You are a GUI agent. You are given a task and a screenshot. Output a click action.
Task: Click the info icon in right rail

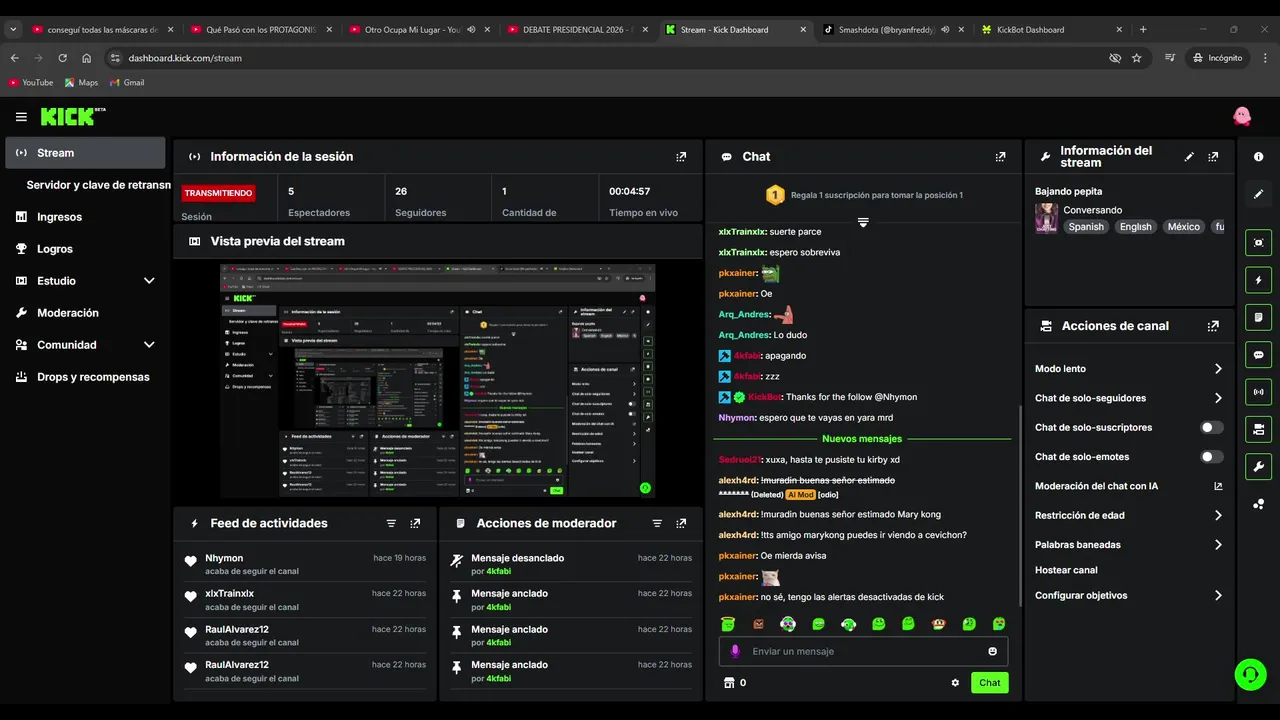(x=1258, y=157)
